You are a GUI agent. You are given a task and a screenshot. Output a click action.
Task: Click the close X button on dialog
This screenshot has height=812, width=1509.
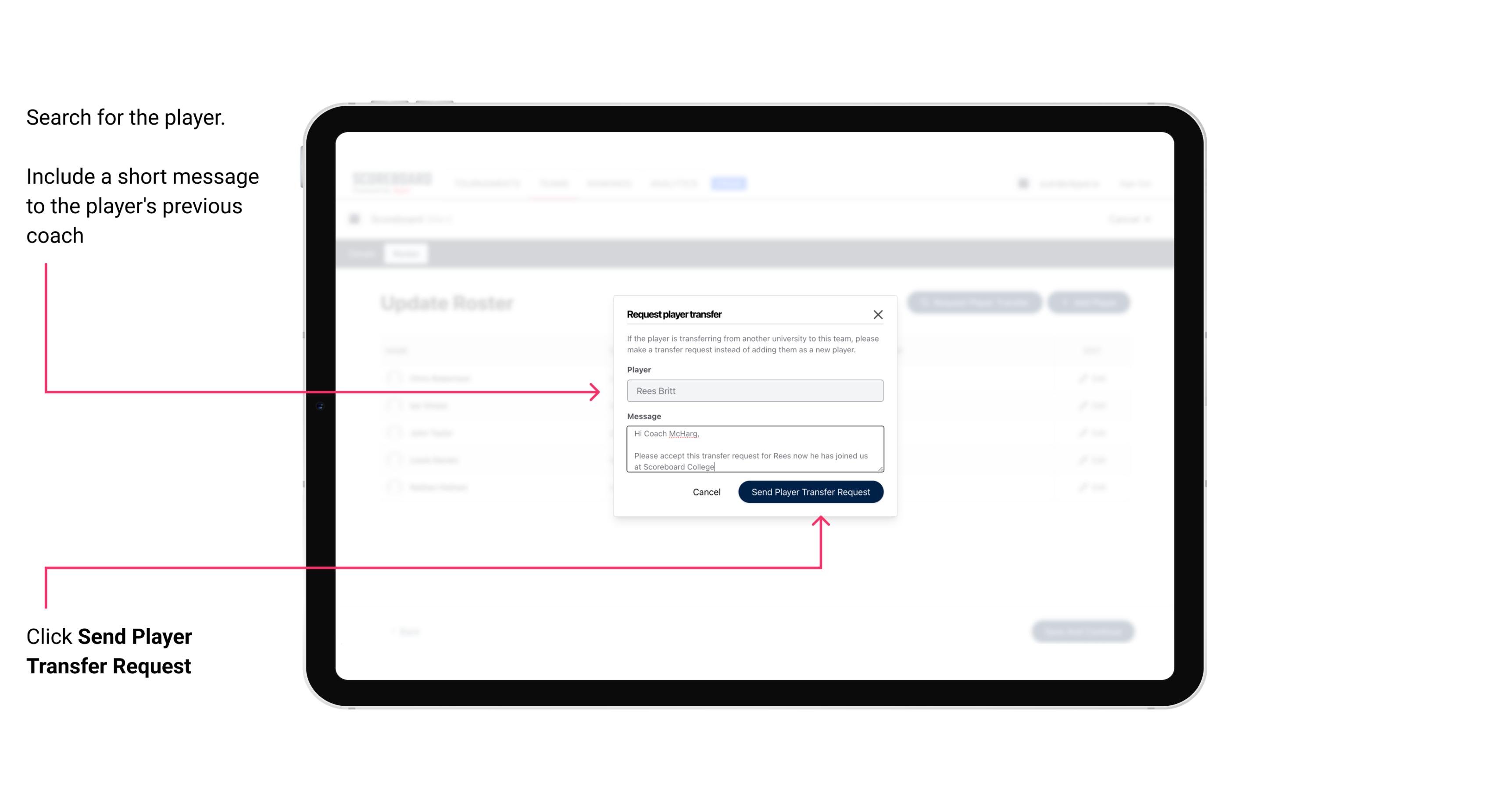click(878, 314)
